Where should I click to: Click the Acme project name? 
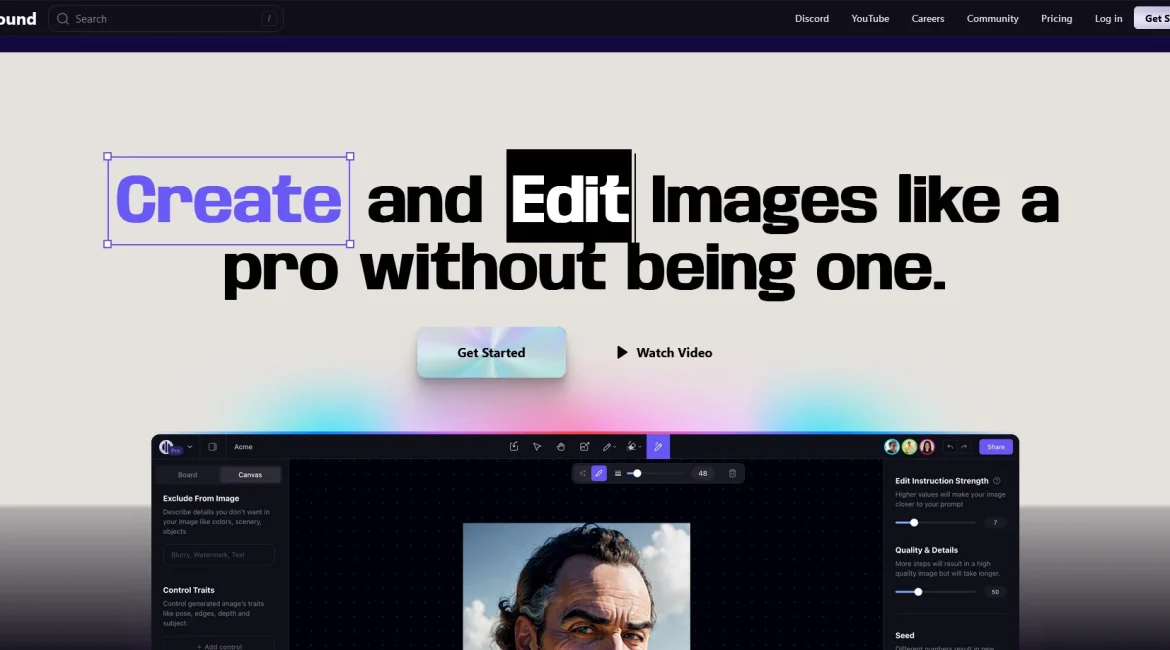(243, 447)
